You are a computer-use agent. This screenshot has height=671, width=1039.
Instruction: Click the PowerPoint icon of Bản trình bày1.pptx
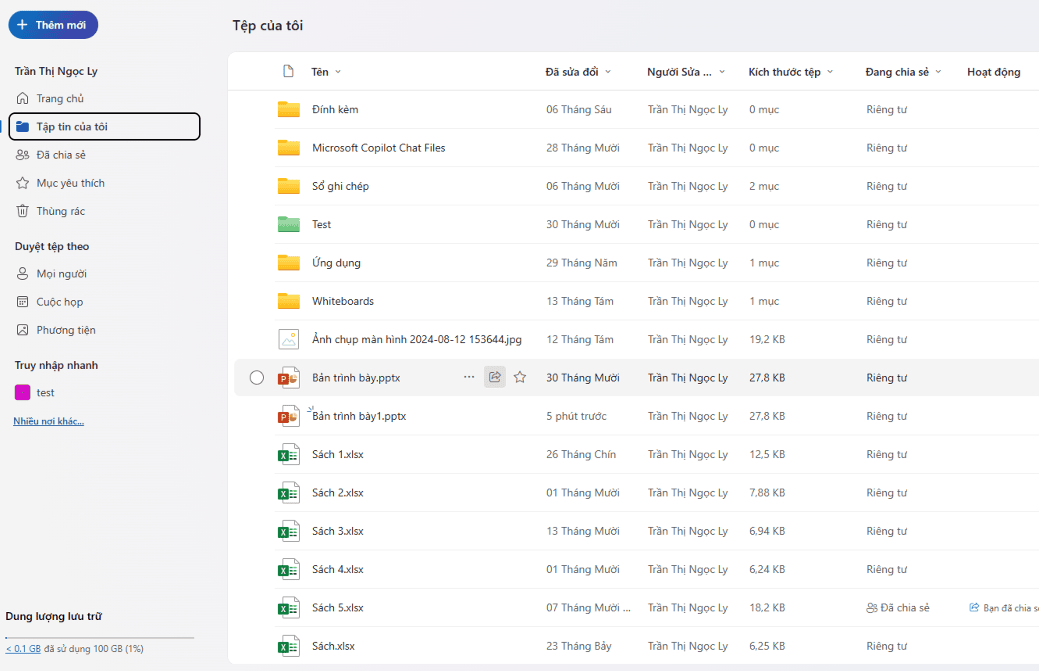(x=288, y=416)
